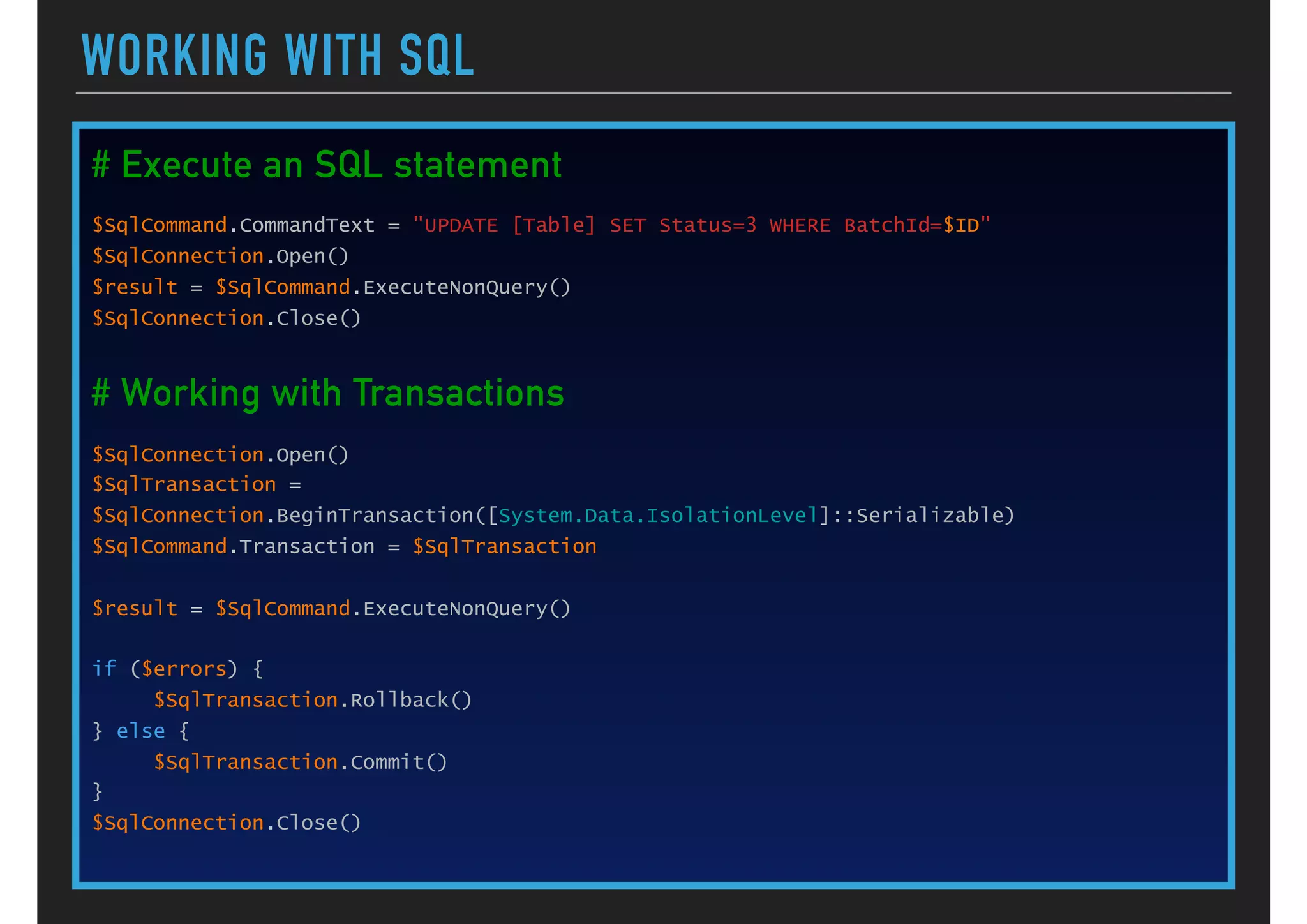Click the 'if ($errors) {' line
Image resolution: width=1307 pixels, height=924 pixels.
[x=178, y=669]
